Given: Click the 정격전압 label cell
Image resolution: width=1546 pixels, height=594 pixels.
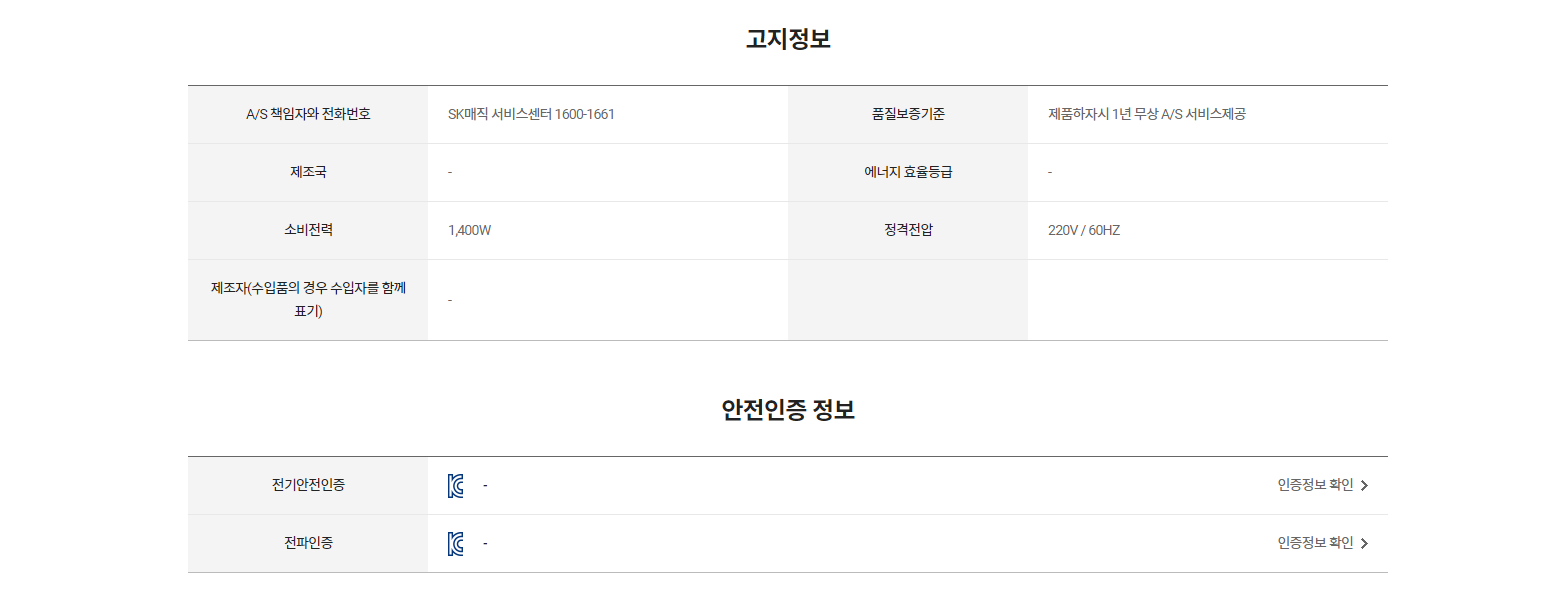Looking at the screenshot, I should click(x=908, y=230).
